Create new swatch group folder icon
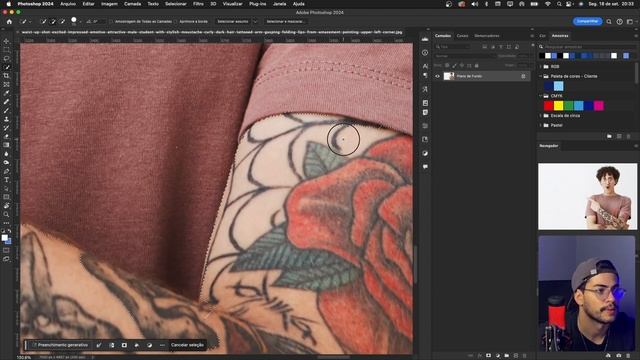 (609, 136)
